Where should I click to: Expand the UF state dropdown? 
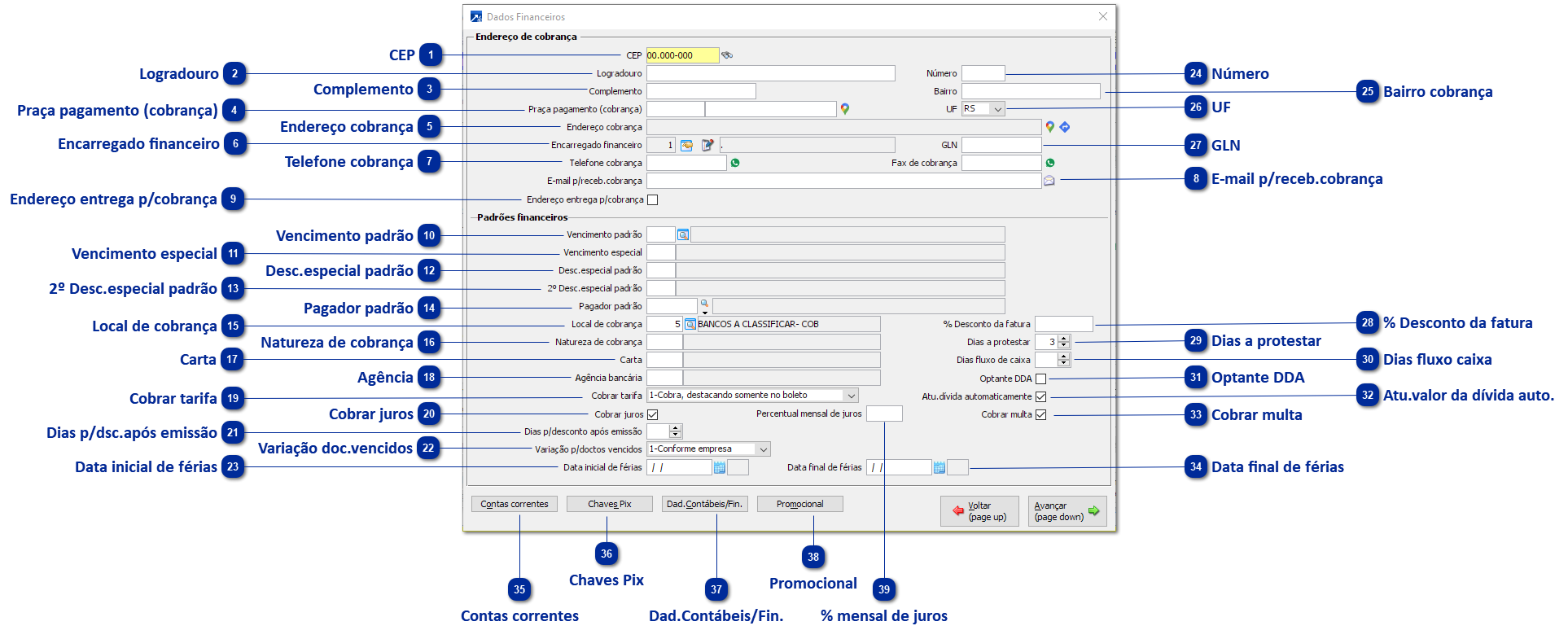(x=998, y=109)
